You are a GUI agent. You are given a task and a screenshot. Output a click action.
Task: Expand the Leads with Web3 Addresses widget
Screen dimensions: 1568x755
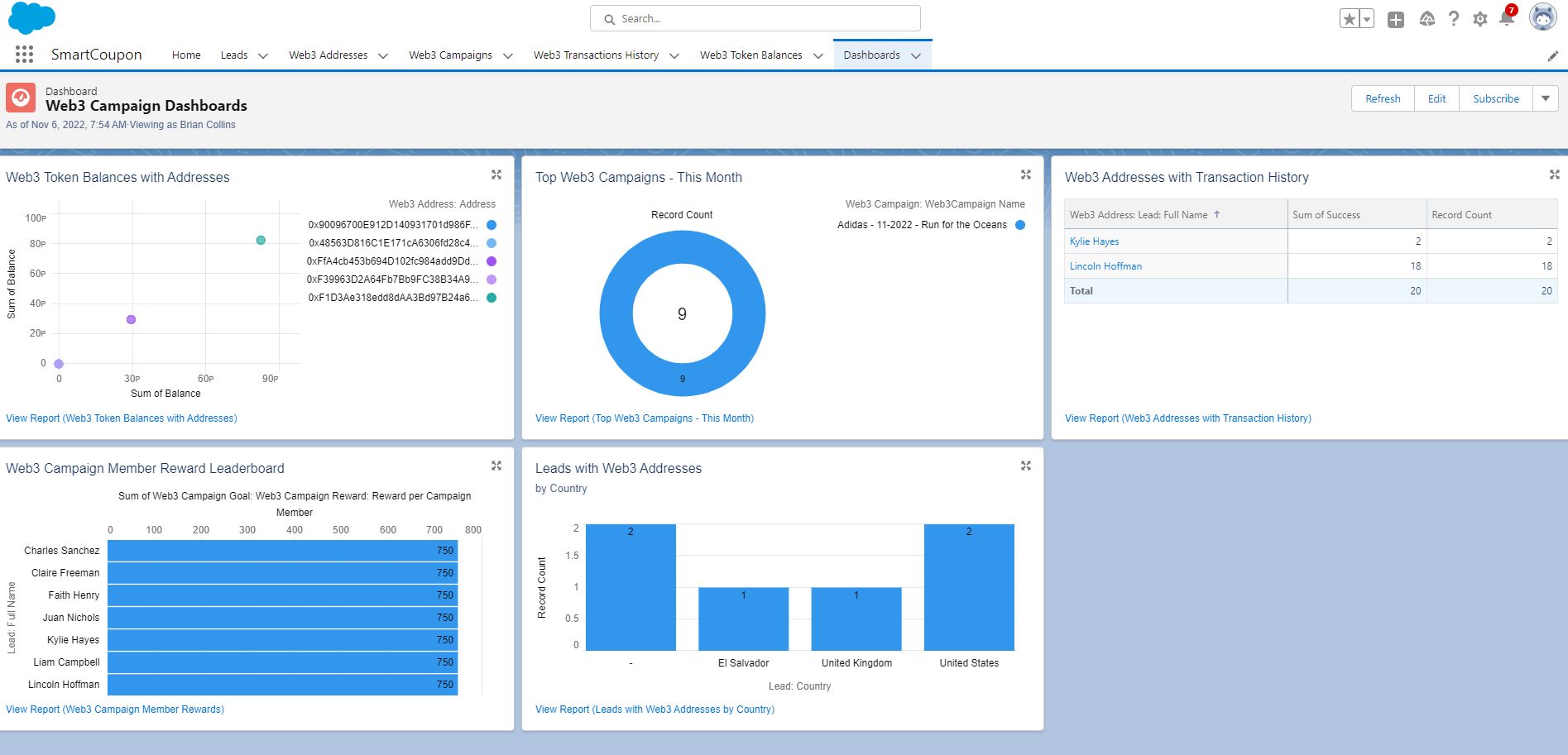point(1026,466)
